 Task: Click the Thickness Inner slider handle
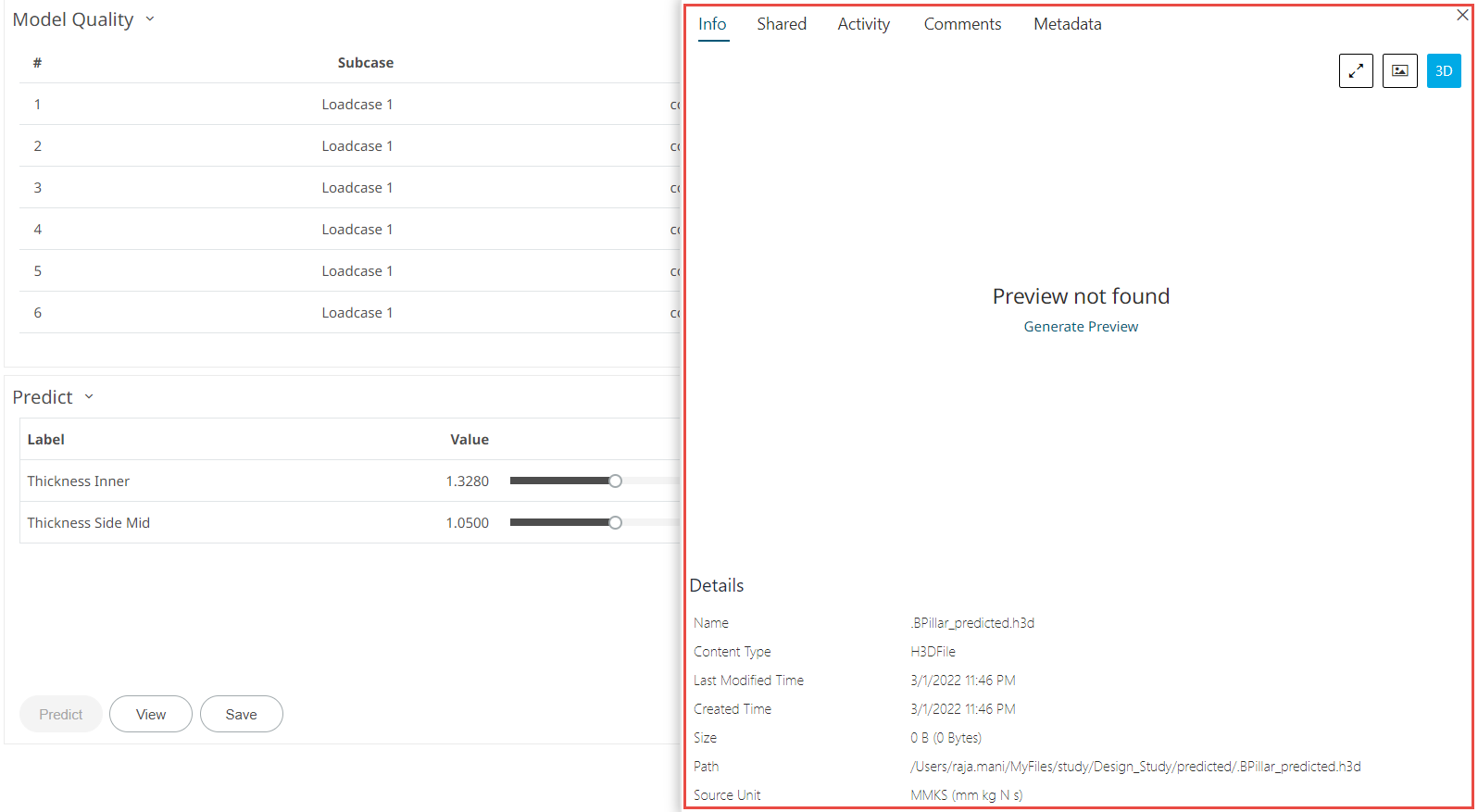coord(615,481)
